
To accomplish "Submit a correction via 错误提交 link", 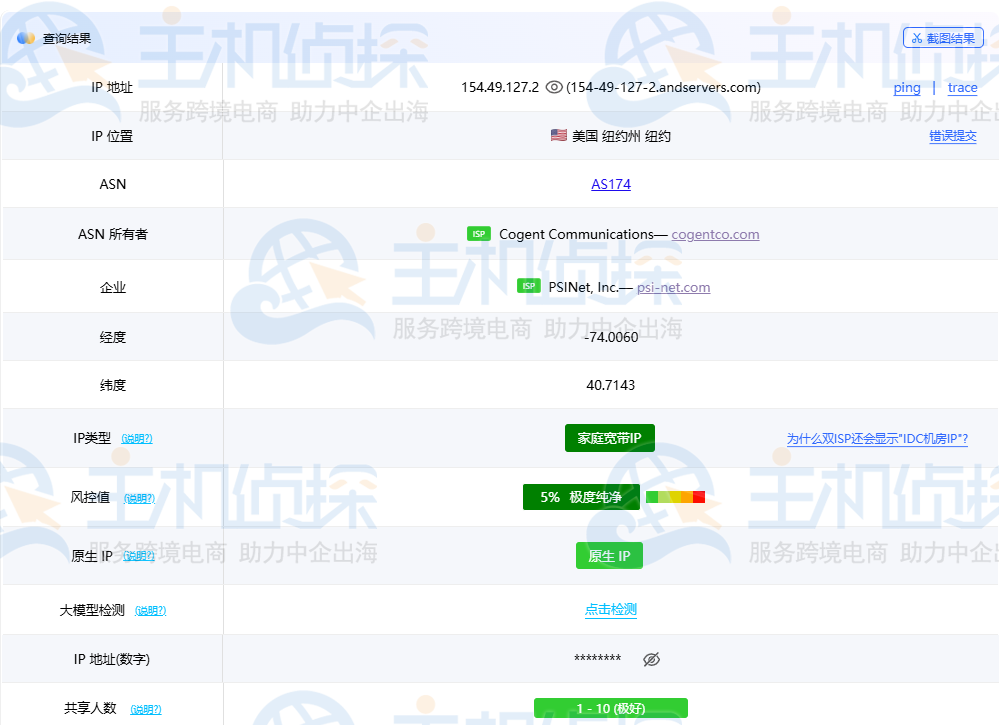I will 954,136.
